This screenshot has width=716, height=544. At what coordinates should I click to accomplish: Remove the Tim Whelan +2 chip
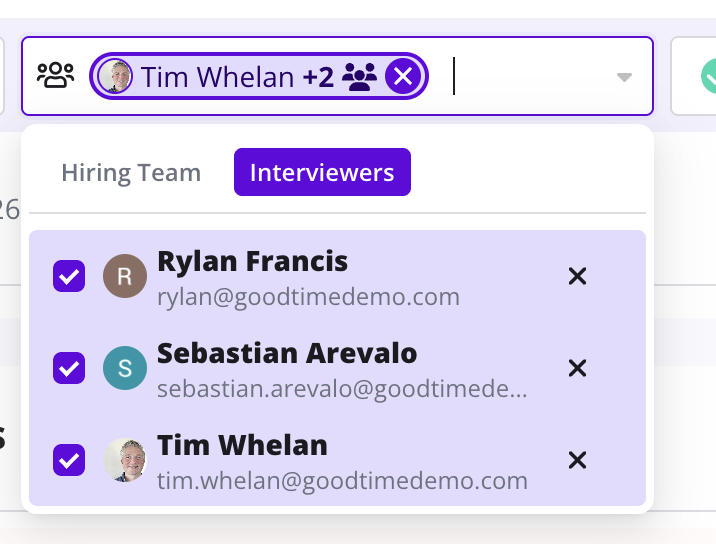tap(402, 76)
